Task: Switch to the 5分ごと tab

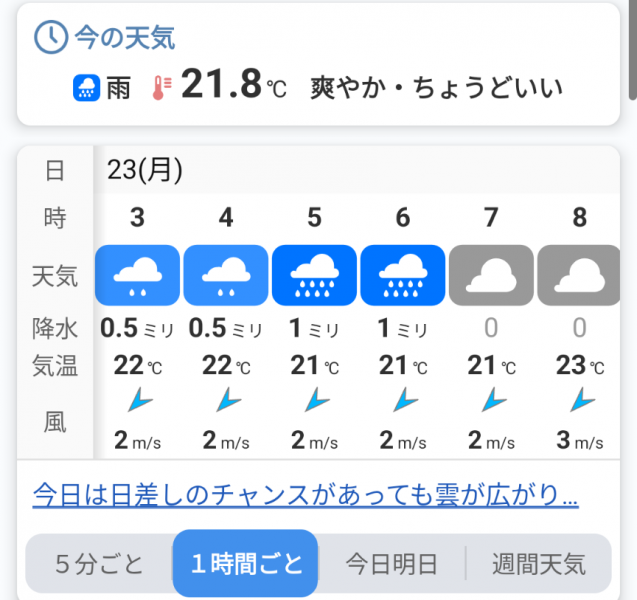Action: click(x=99, y=564)
